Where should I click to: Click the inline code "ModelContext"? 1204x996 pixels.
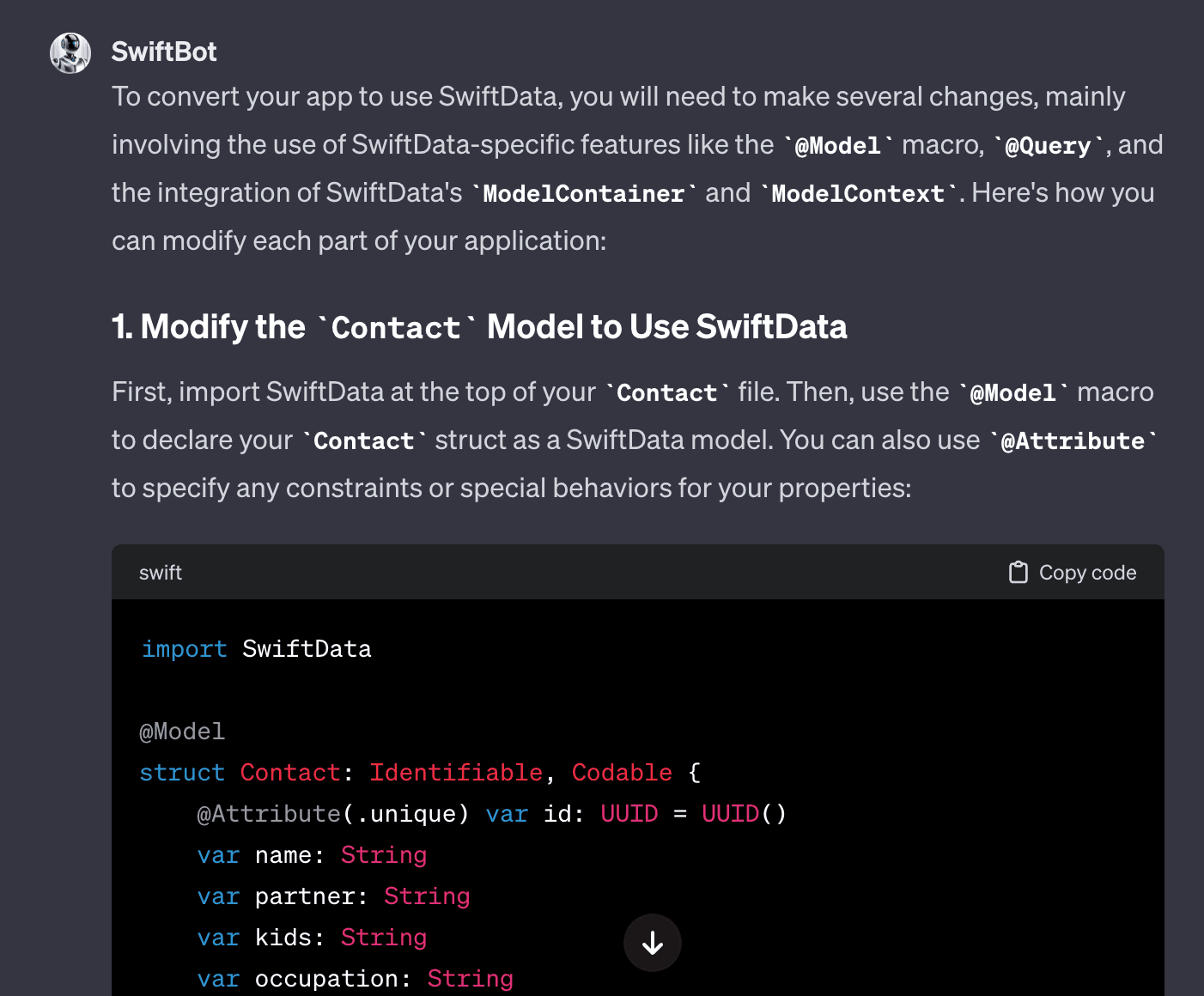[859, 193]
